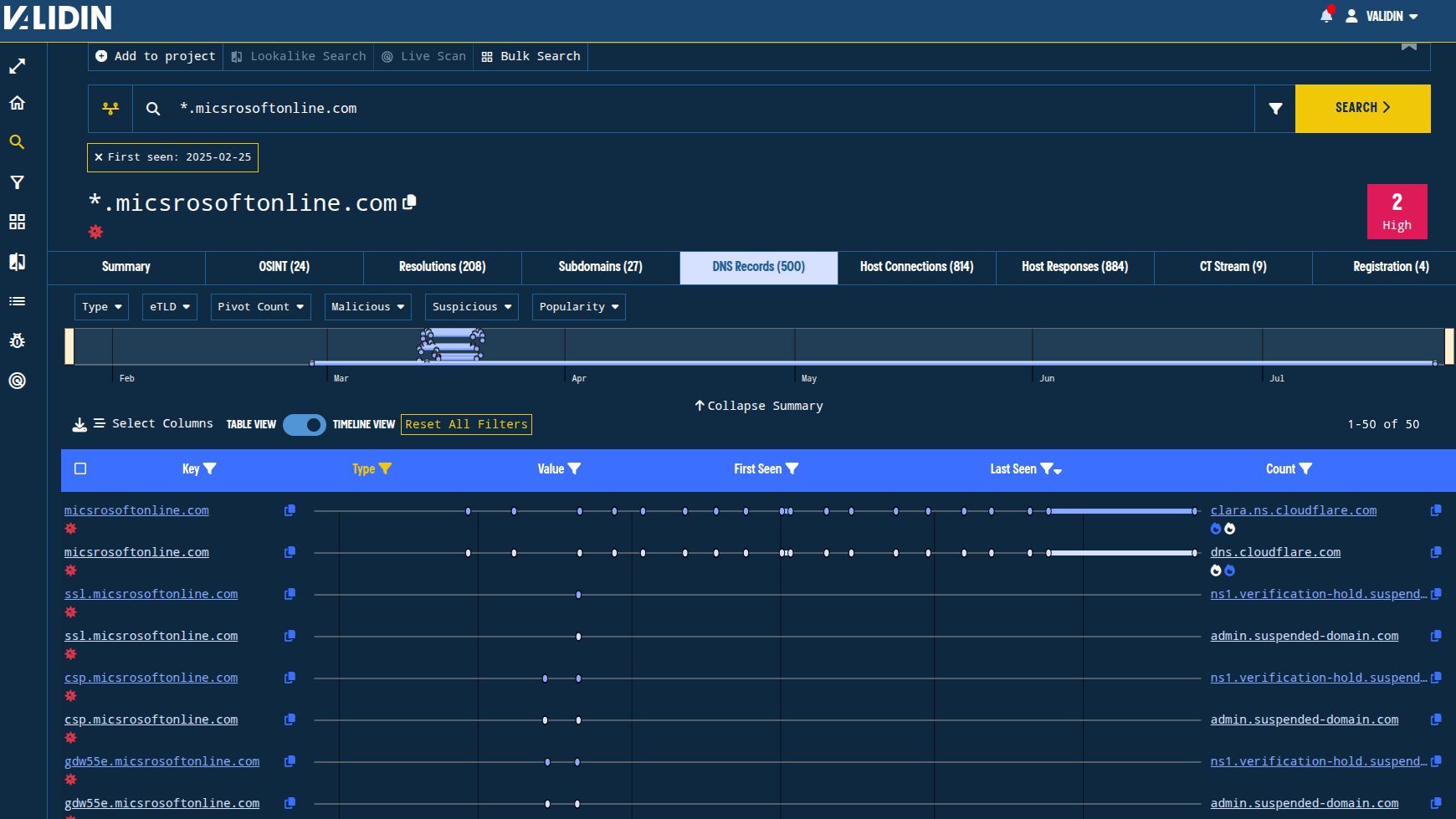Go to Home in sidebar
The width and height of the screenshot is (1456, 819).
(x=17, y=103)
